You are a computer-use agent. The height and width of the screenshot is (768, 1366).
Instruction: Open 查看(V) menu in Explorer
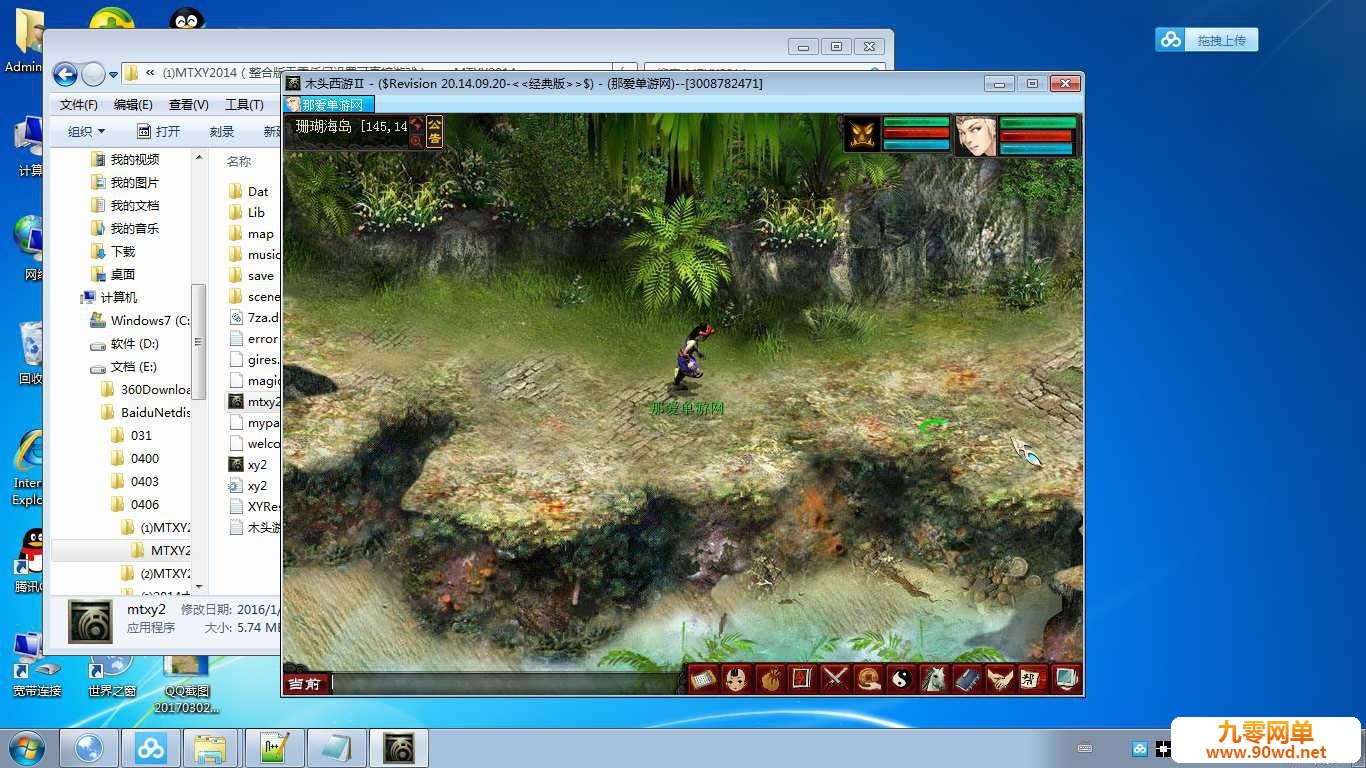(x=188, y=105)
